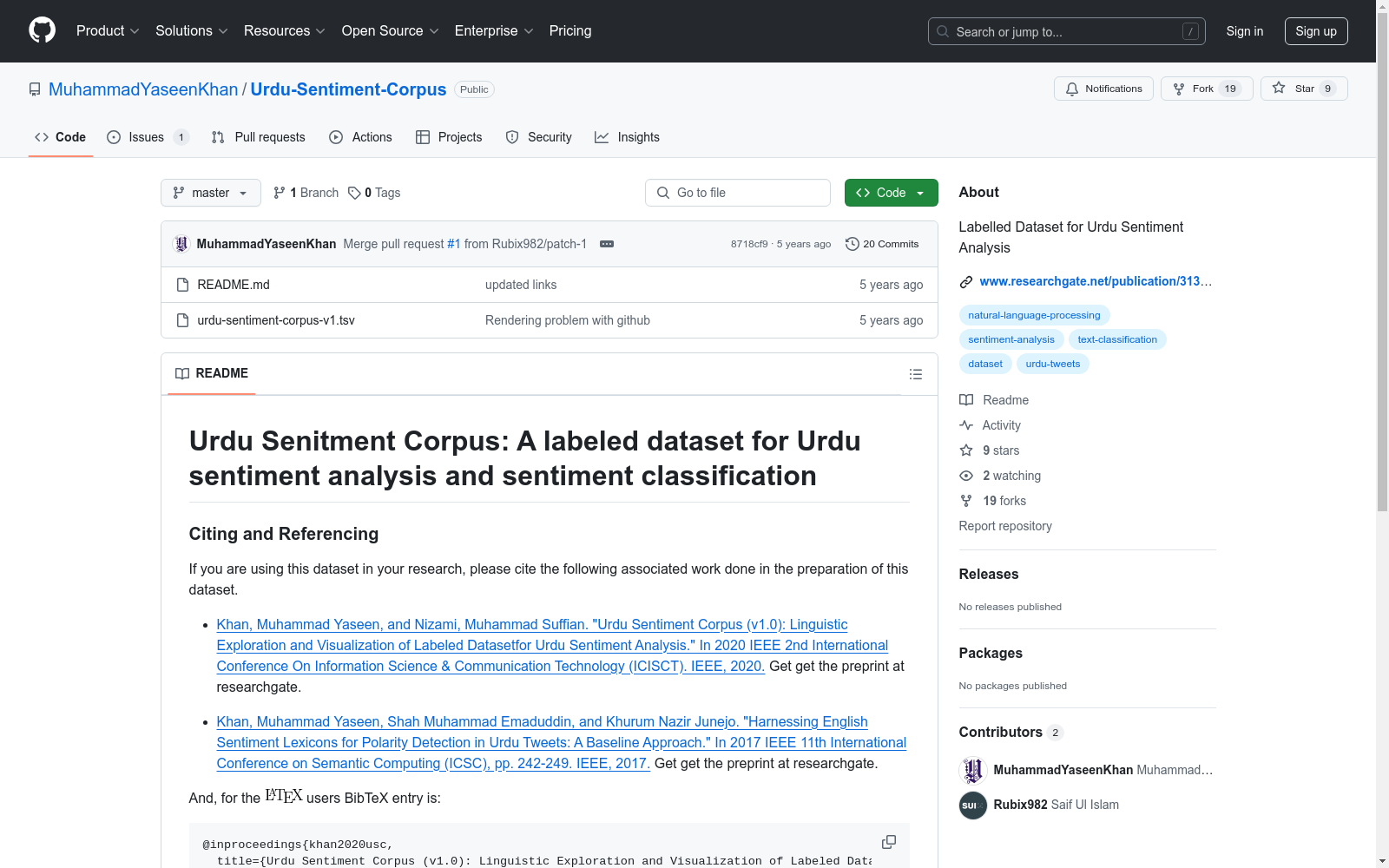View the 20 Commits history
Viewport: 1389px width, 868px height.
pos(882,244)
